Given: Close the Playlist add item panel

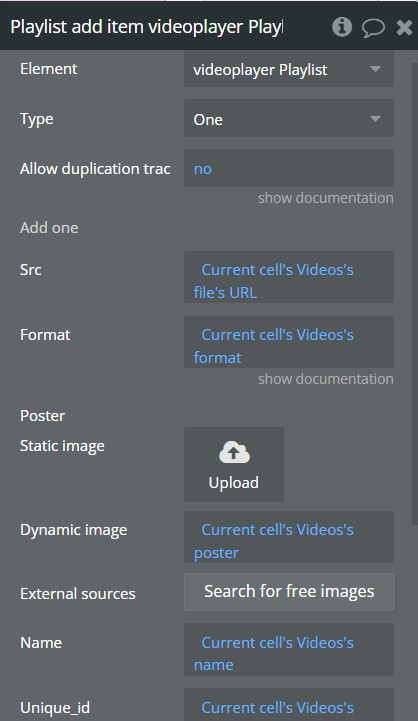Looking at the screenshot, I should 404,28.
